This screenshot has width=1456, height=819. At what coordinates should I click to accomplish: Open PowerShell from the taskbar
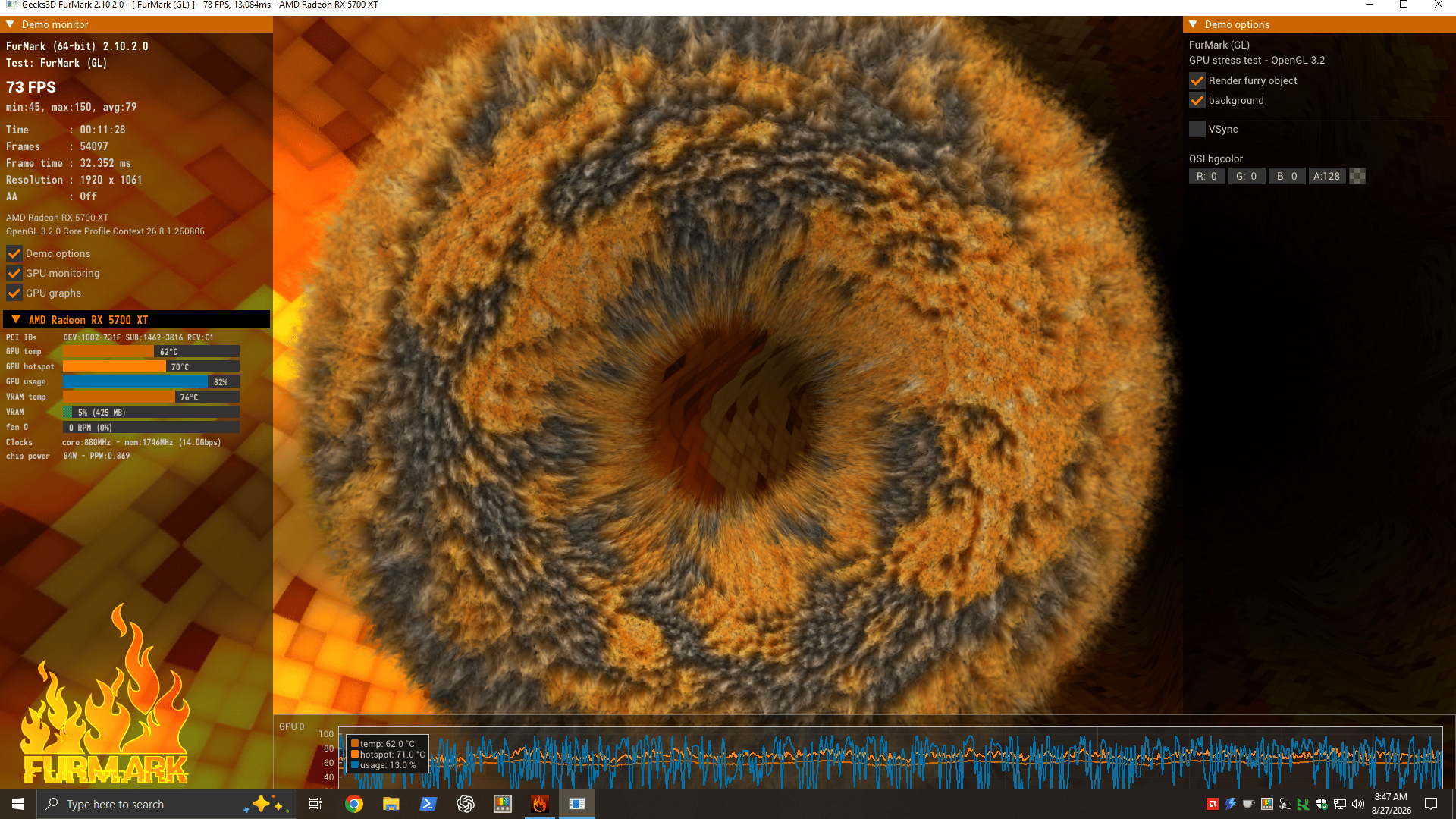(x=428, y=804)
